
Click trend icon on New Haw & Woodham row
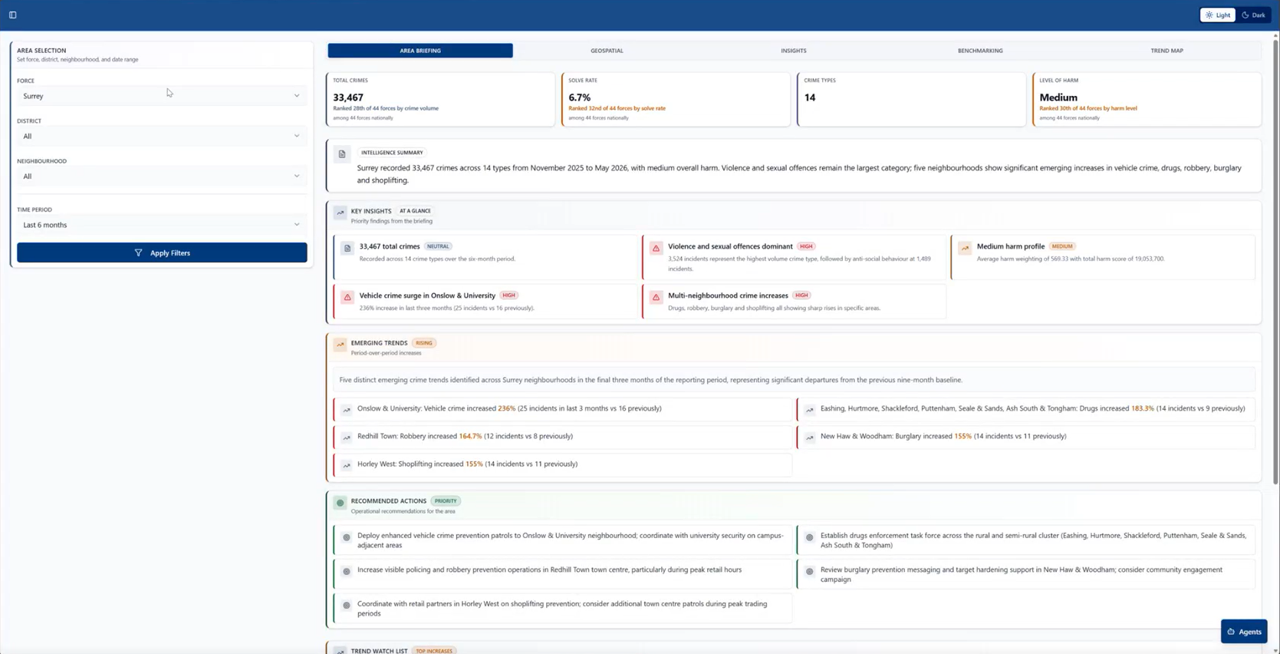tap(810, 437)
